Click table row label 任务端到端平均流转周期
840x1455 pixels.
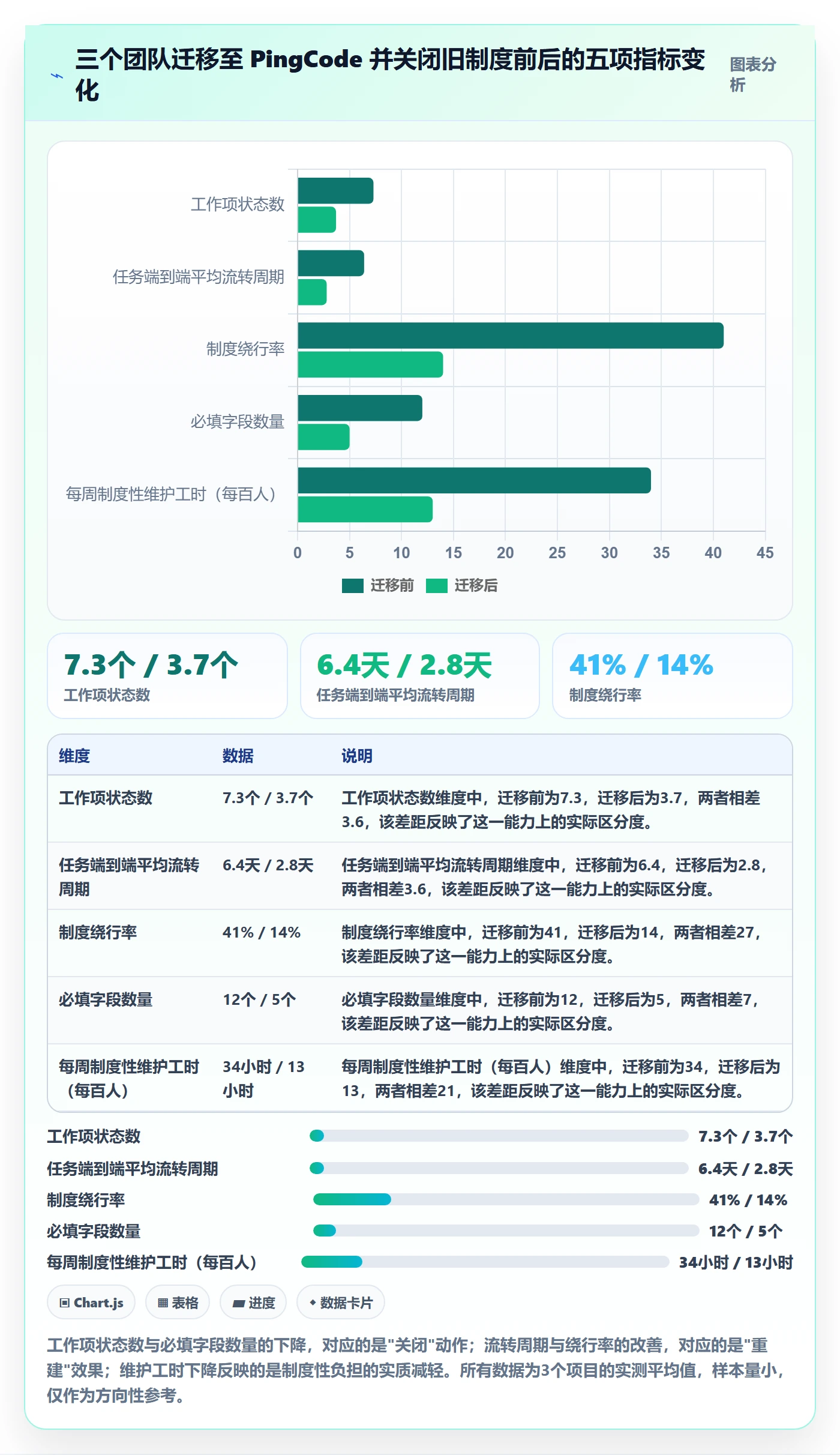pos(129,877)
